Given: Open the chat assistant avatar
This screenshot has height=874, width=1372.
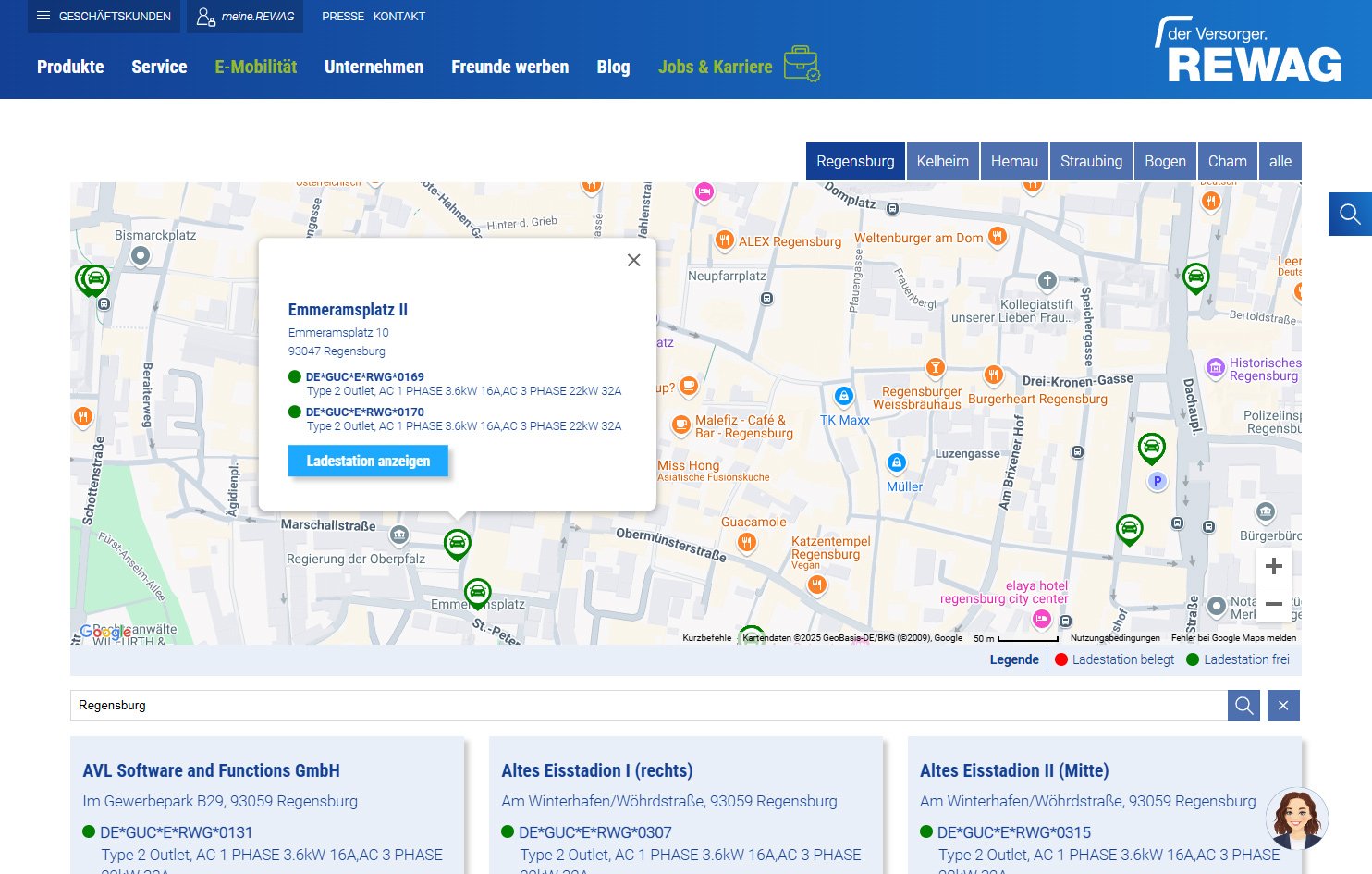Looking at the screenshot, I should [1296, 819].
